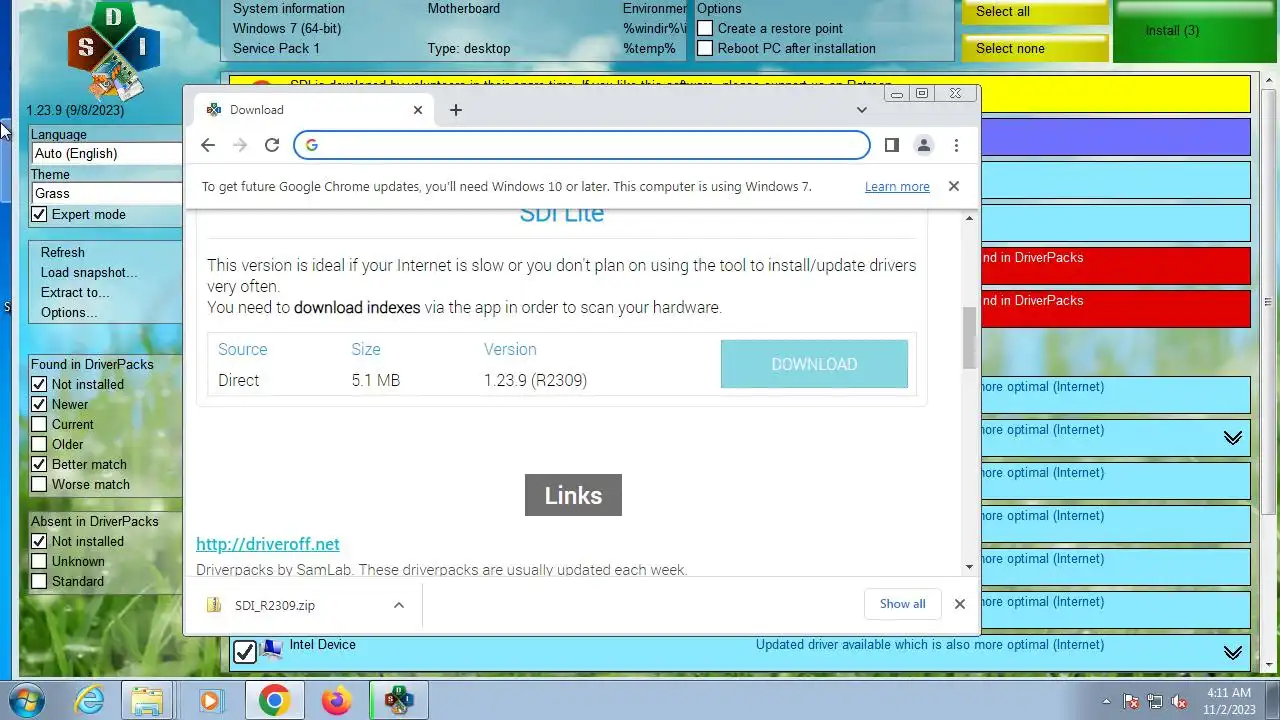Toggle the Better match checkbox

[x=39, y=464]
